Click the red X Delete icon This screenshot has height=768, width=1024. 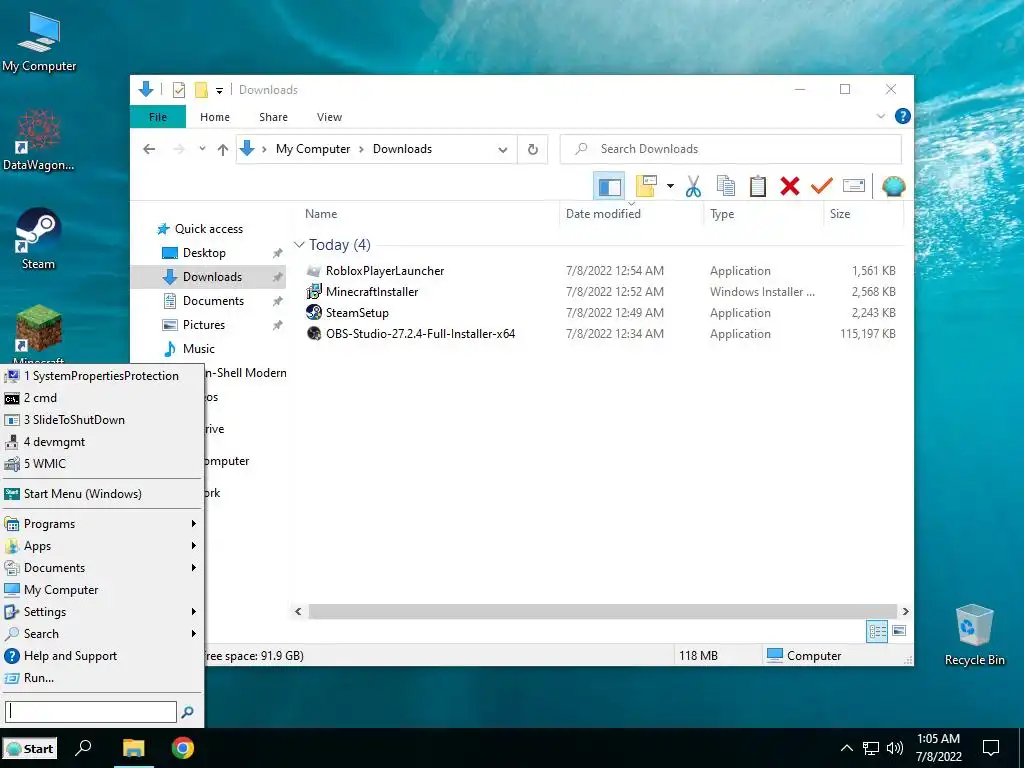[x=790, y=187]
